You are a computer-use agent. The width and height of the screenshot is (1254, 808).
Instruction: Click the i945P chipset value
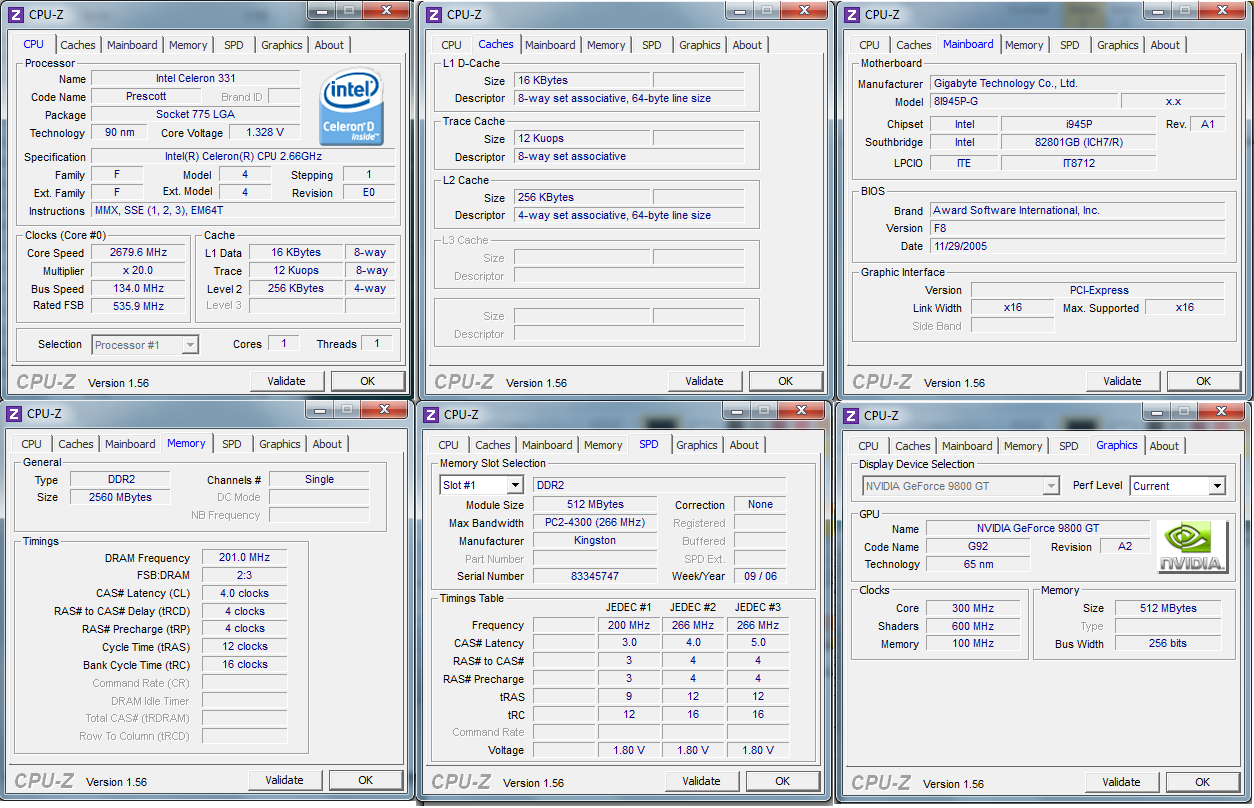point(1079,124)
